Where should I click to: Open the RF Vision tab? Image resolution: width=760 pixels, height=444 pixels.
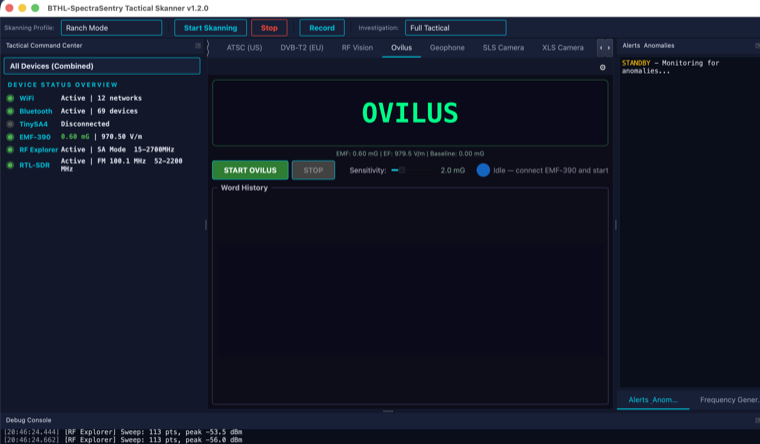(x=357, y=48)
